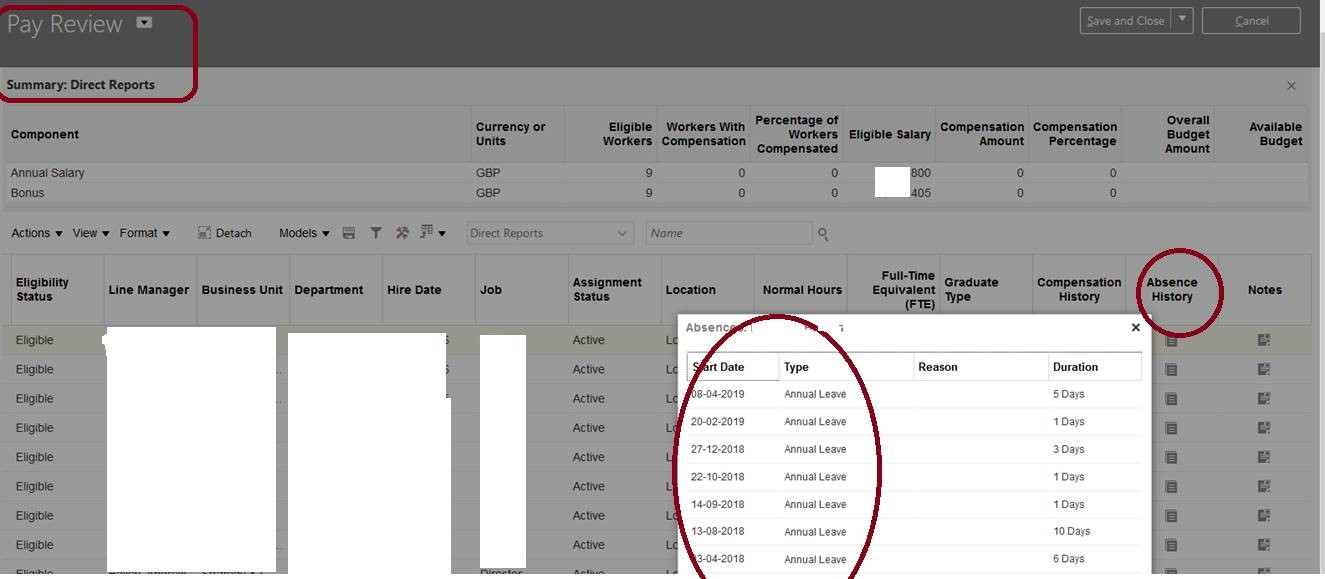Sort by Start Date column in popup
The image size is (1325, 579).
[733, 367]
